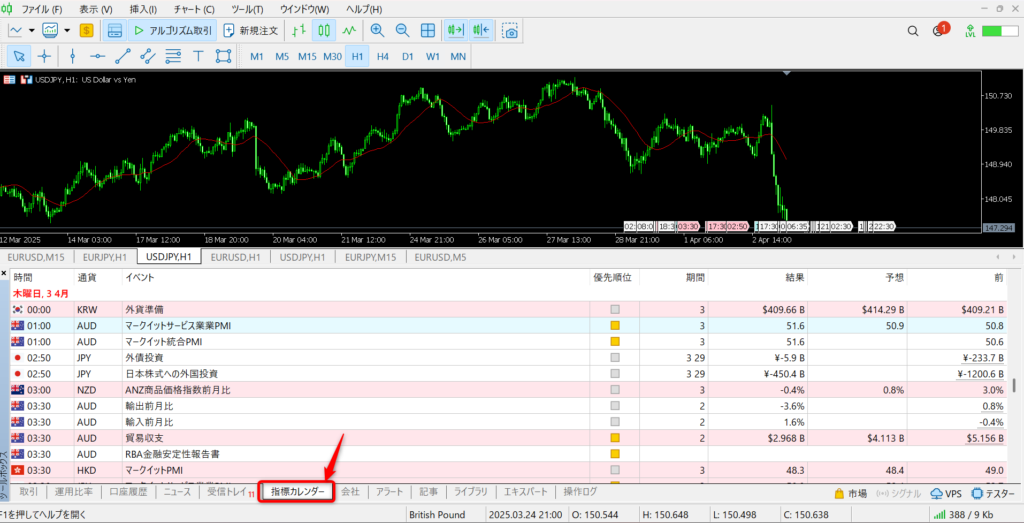Image resolution: width=1024 pixels, height=523 pixels.
Task: Select the arrow cursor tool
Action: tap(20, 56)
